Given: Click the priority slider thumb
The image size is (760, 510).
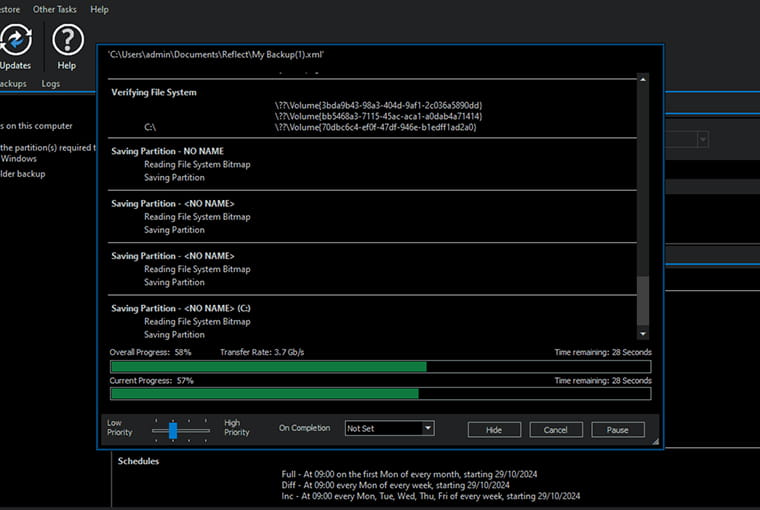Looking at the screenshot, I should pos(172,430).
